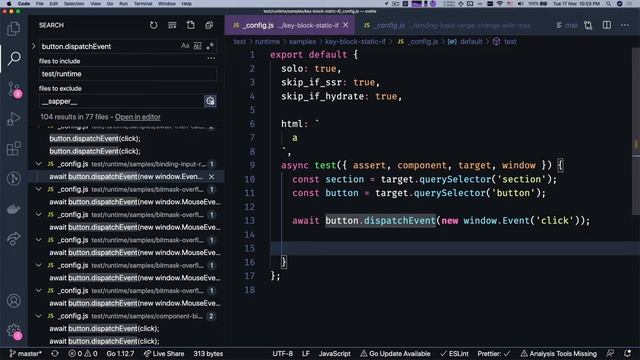Open the Live Share activity bar view
The image size is (640, 360).
click(x=14, y=239)
